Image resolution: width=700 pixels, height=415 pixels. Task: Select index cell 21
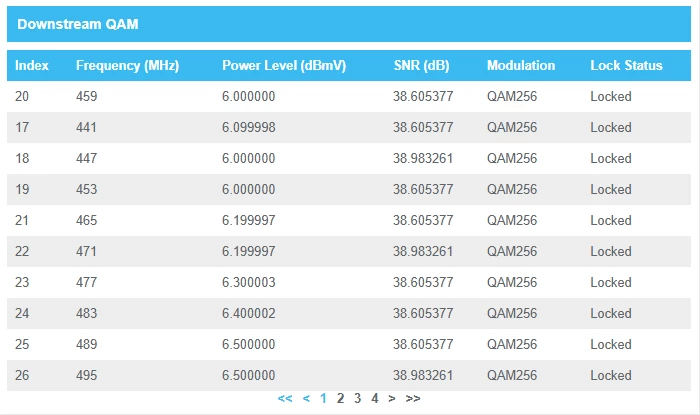22,220
